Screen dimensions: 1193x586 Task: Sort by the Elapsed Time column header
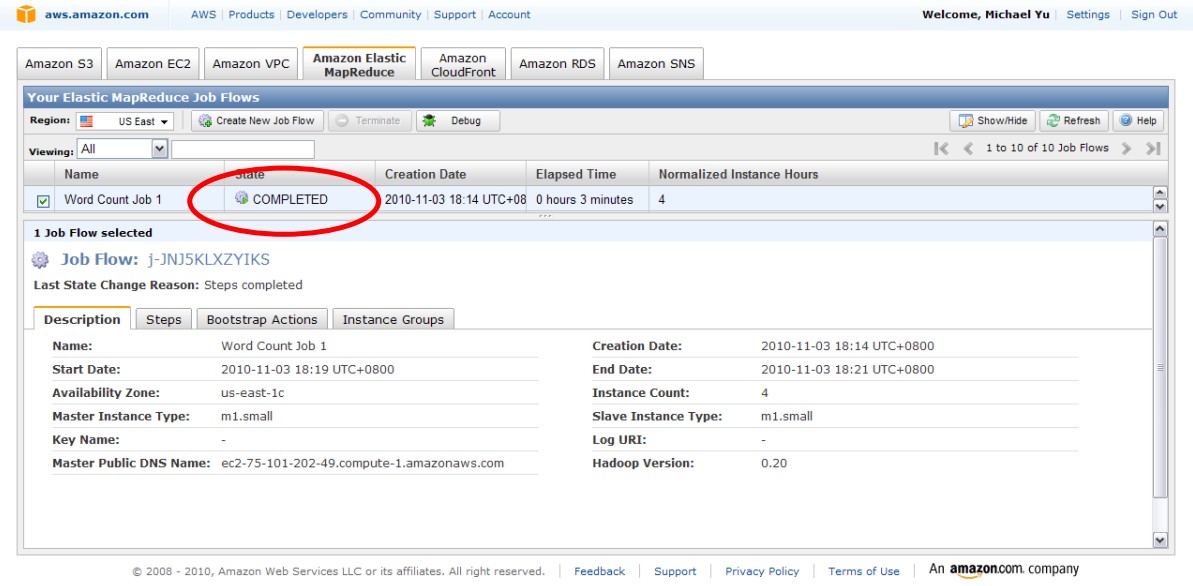coord(588,174)
